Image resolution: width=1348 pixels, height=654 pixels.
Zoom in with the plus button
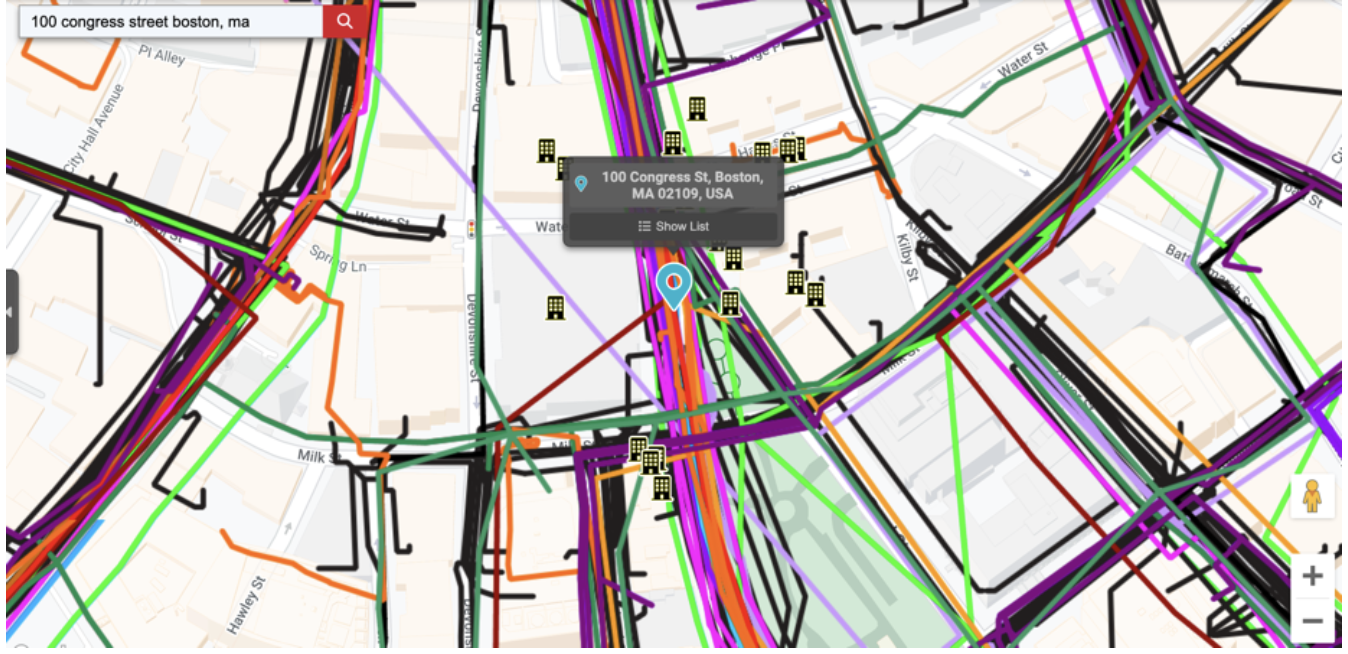coord(1312,576)
